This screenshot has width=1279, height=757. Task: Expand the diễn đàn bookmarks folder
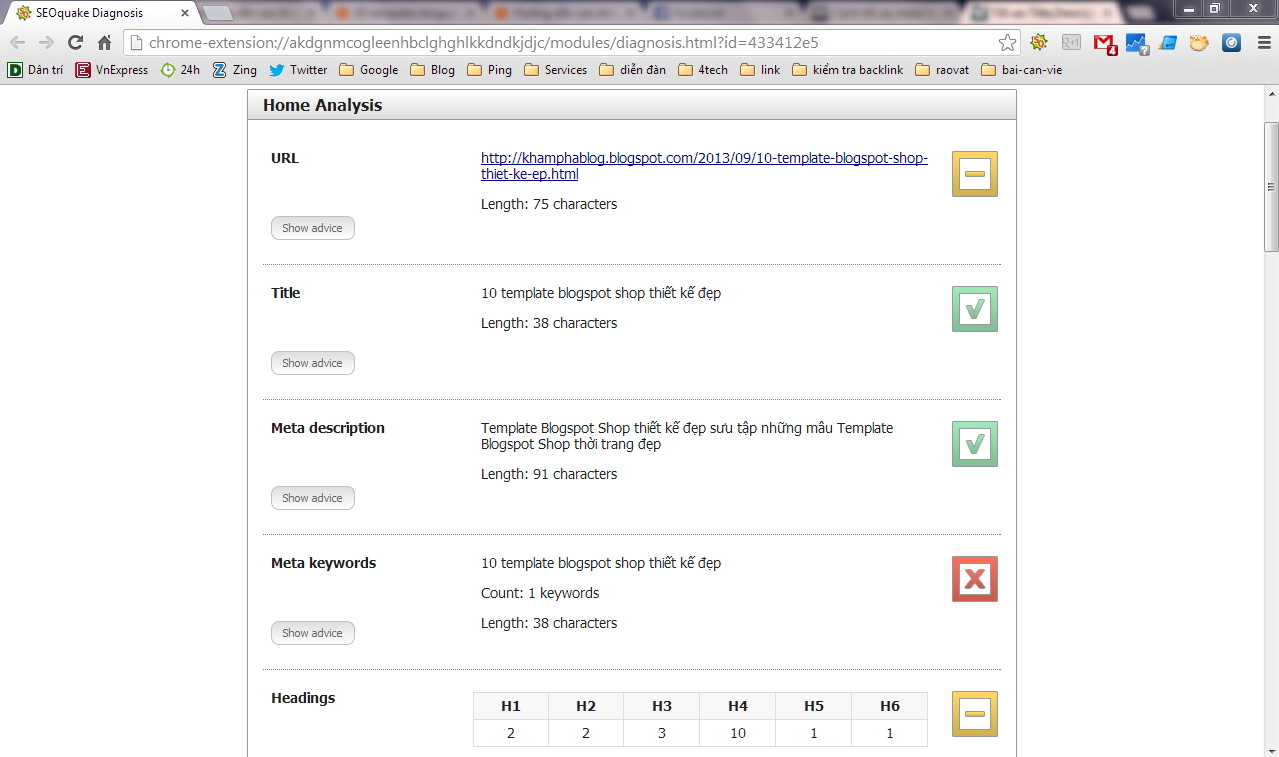coord(633,70)
